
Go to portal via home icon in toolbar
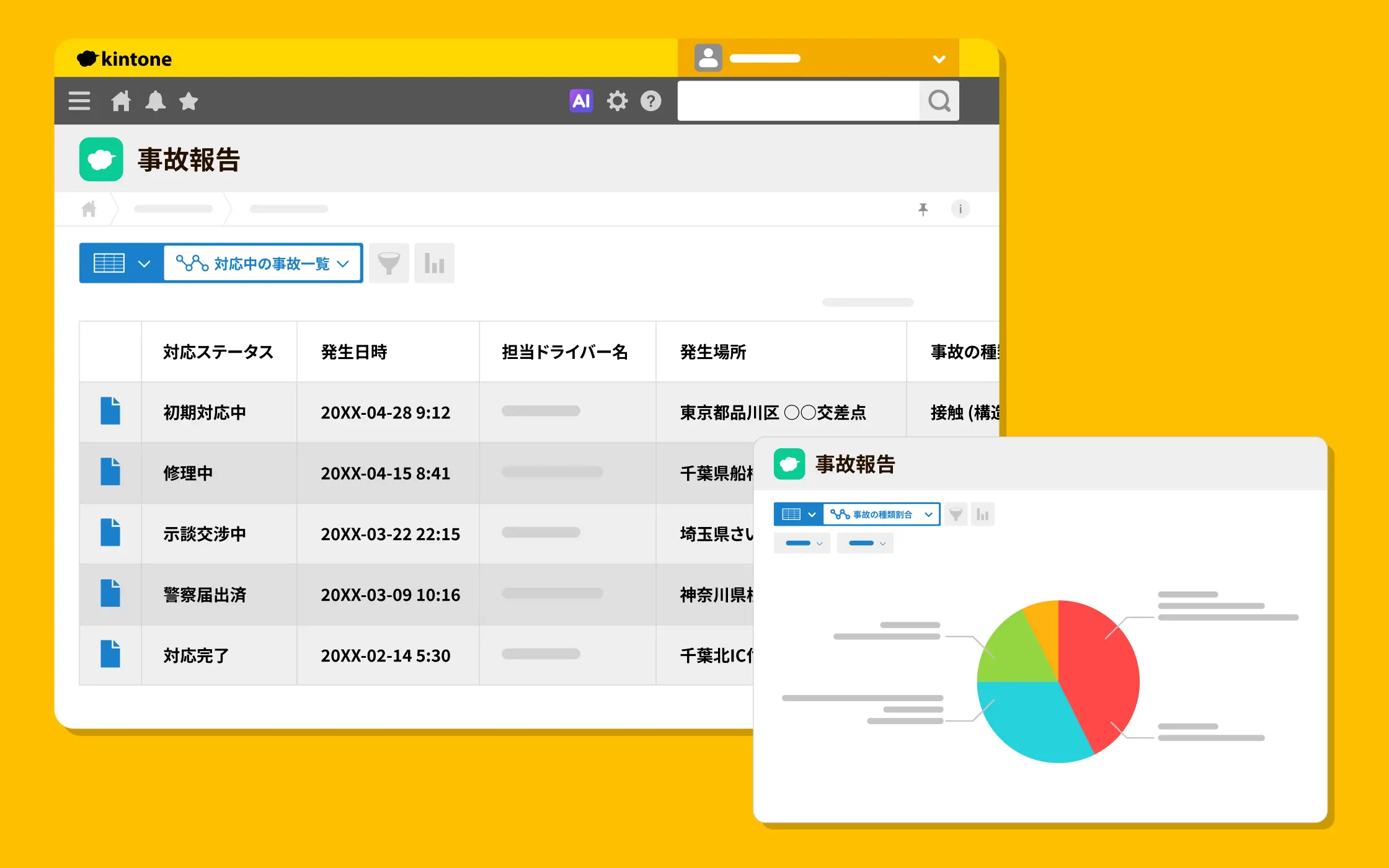121,100
